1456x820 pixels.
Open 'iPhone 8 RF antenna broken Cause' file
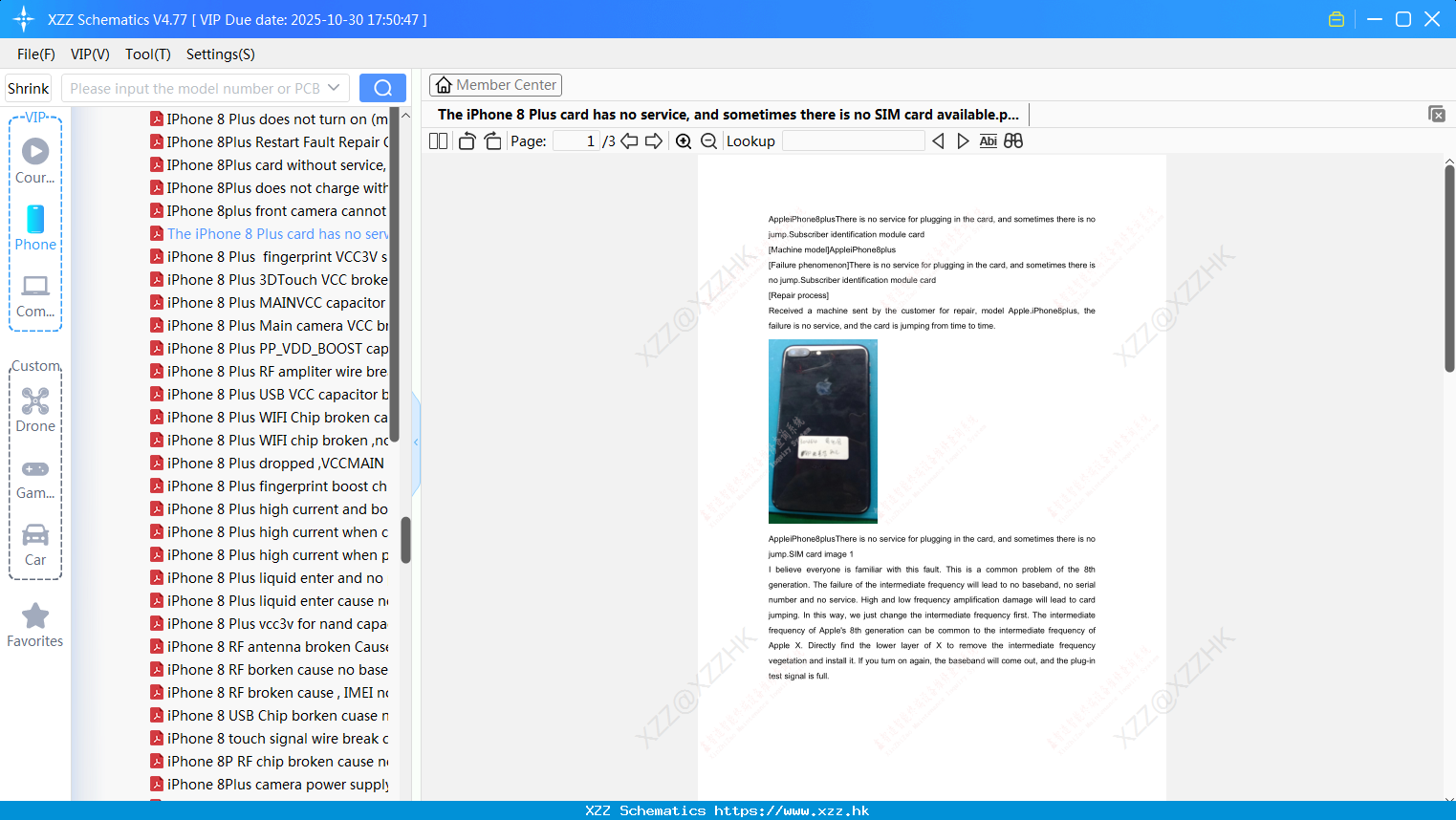270,647
